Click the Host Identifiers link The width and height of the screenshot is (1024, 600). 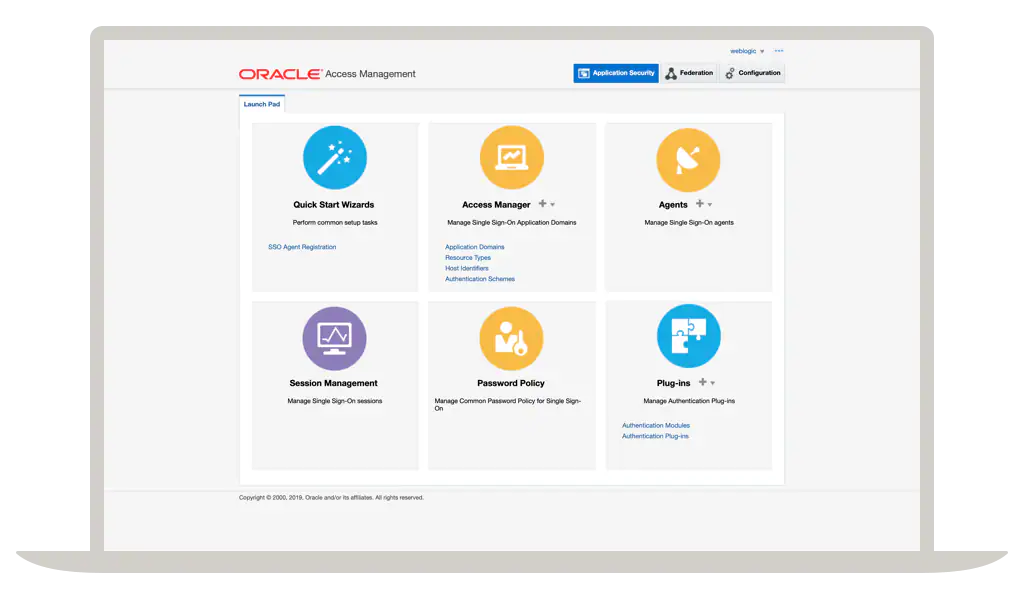(x=466, y=268)
